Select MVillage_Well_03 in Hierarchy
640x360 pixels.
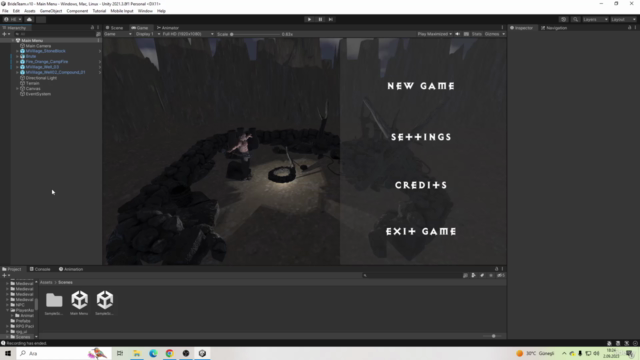pyautogui.click(x=42, y=67)
